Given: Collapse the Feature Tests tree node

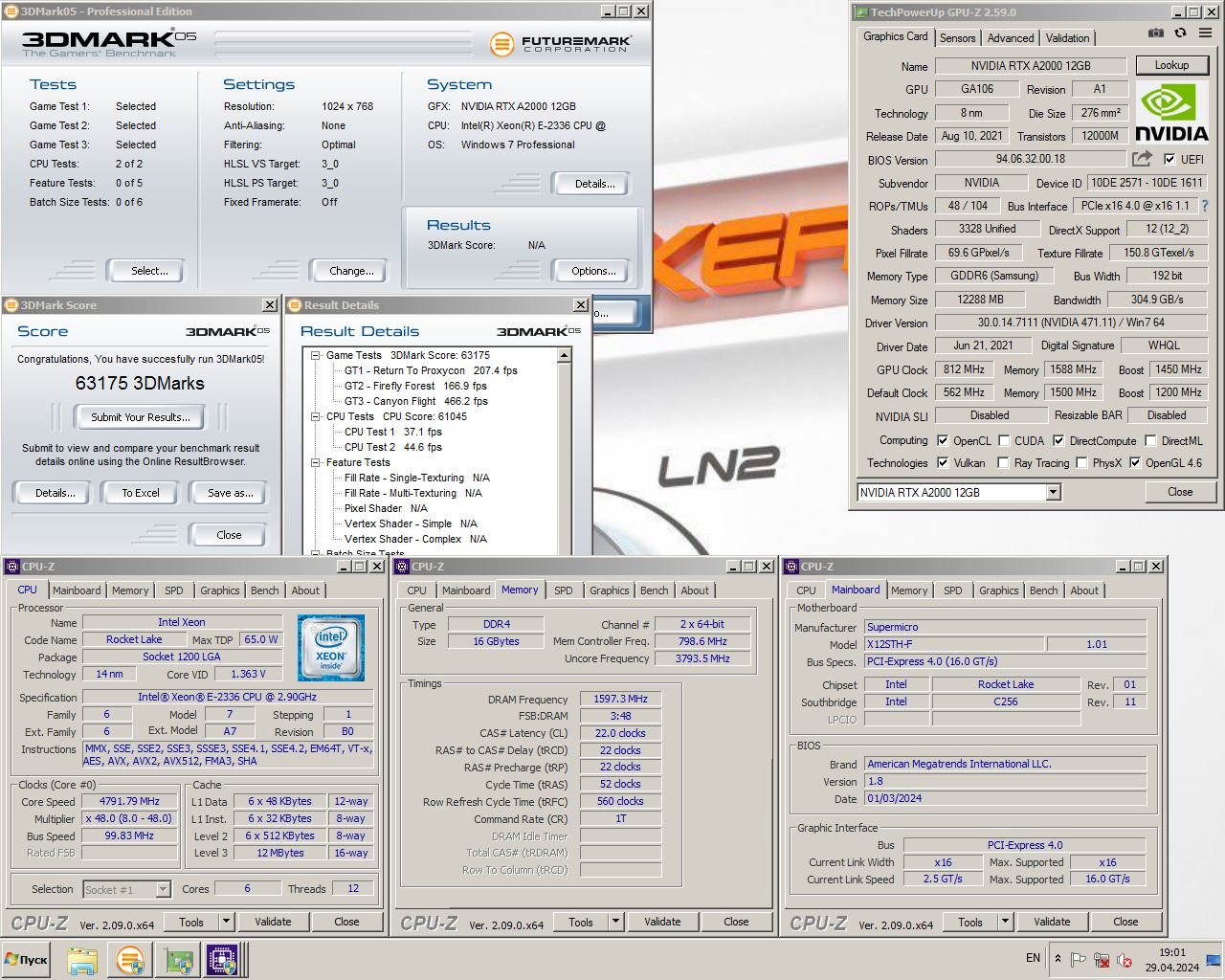Looking at the screenshot, I should (316, 462).
